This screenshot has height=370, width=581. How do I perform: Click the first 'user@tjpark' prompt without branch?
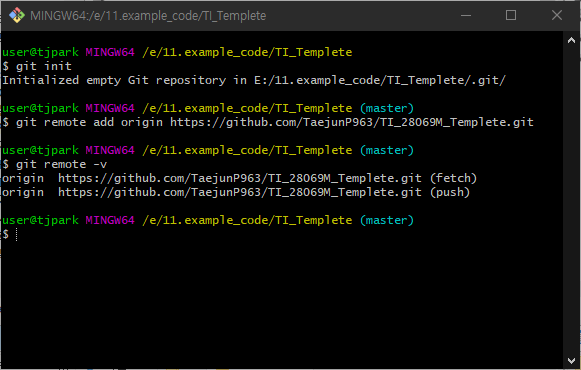point(40,52)
